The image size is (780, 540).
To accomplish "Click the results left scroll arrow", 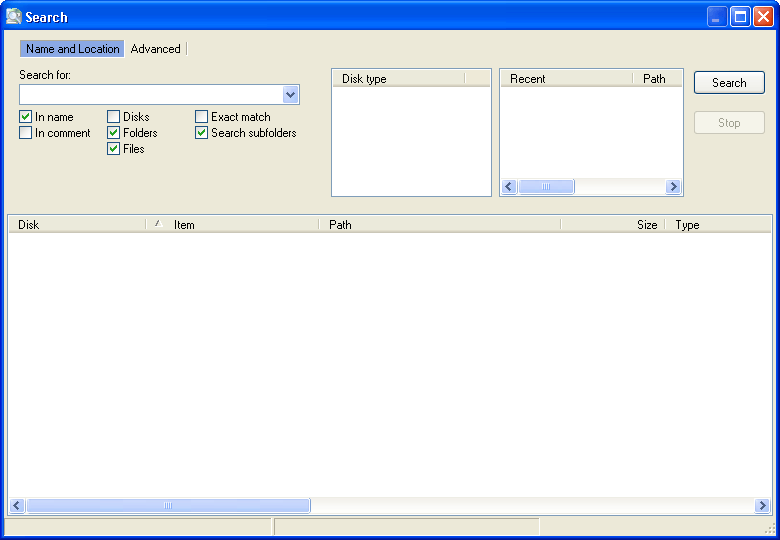I will click(x=17, y=506).
